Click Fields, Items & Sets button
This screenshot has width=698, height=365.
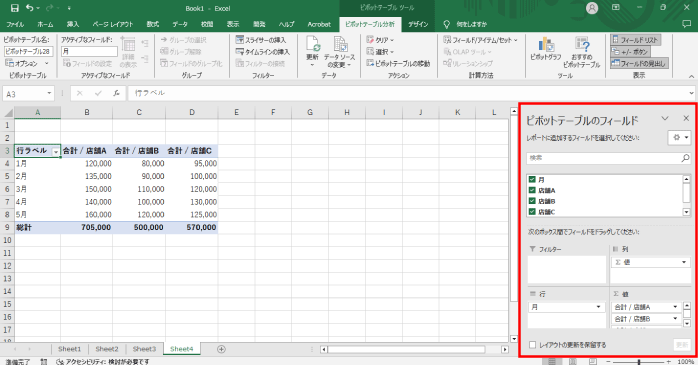(481, 40)
